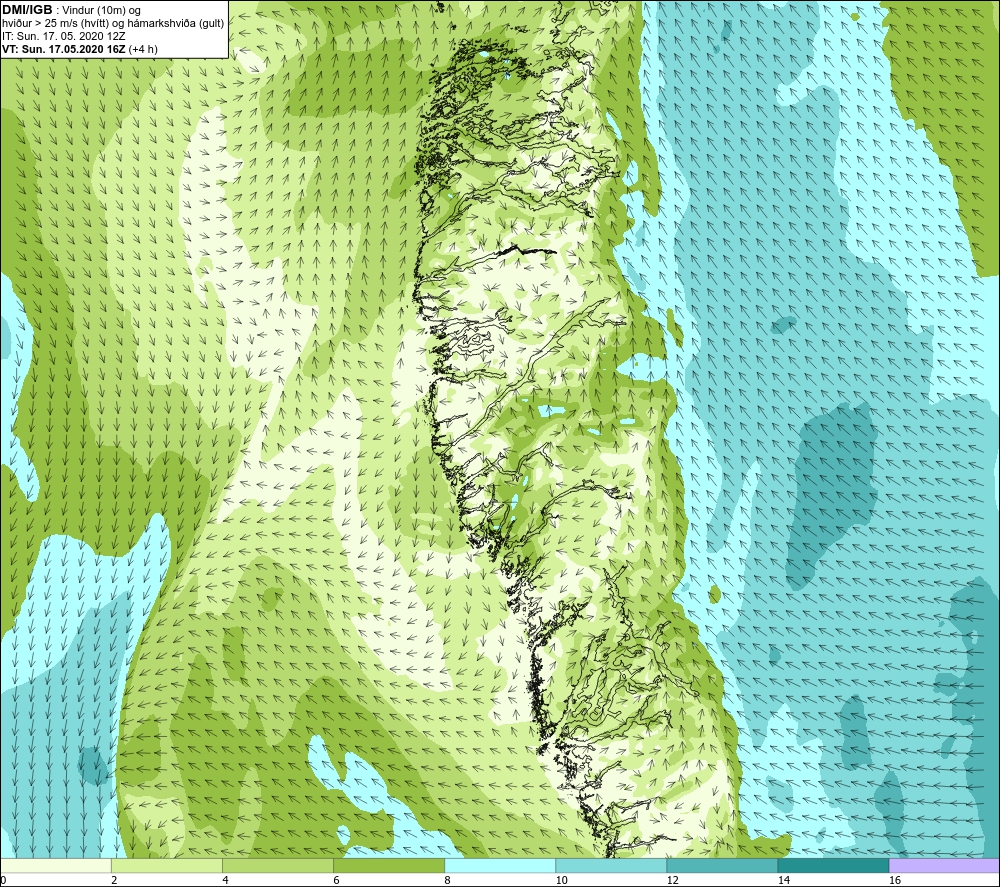The width and height of the screenshot is (1000, 887).
Task: Click the legend label '16'
Action: point(895,880)
